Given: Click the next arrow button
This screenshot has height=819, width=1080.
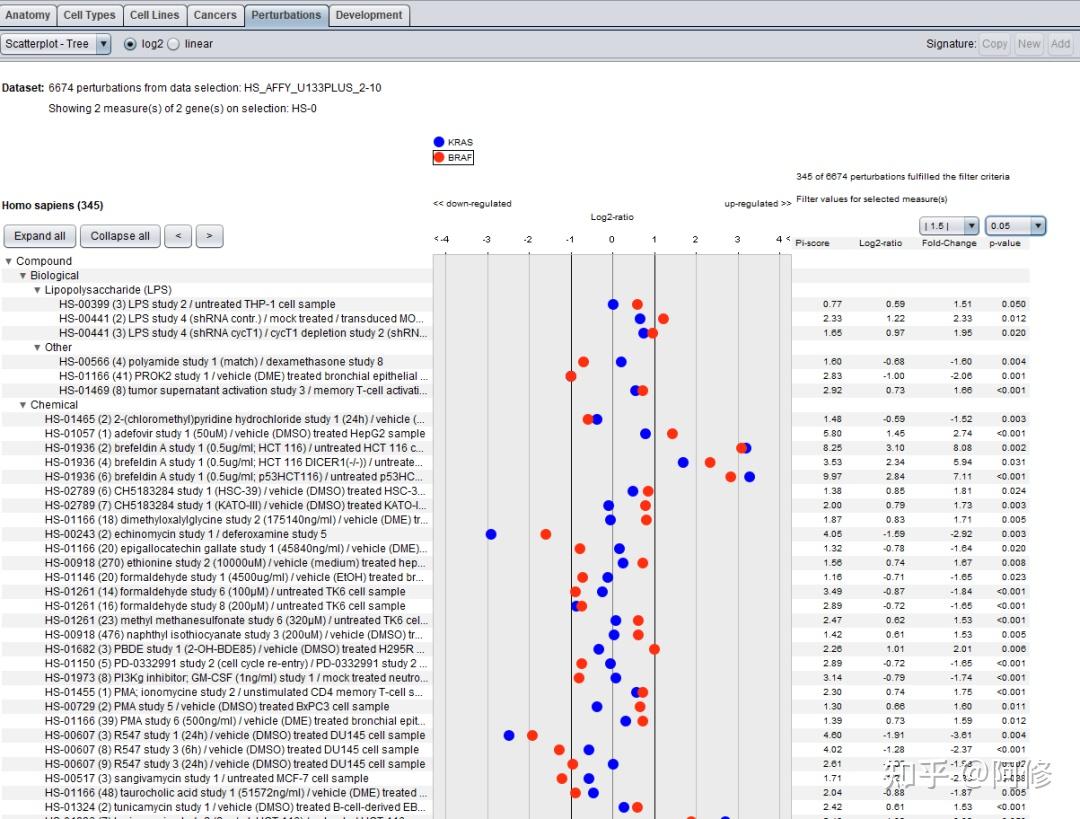Looking at the screenshot, I should (209, 236).
